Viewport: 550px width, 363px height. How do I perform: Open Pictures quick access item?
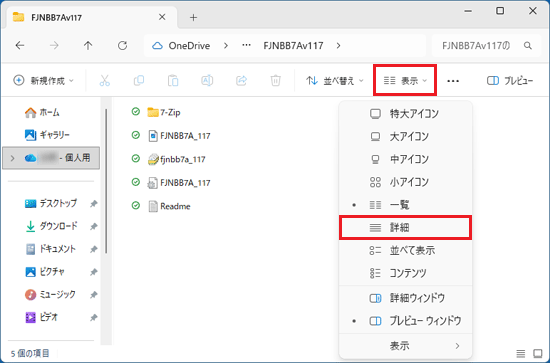point(45,272)
